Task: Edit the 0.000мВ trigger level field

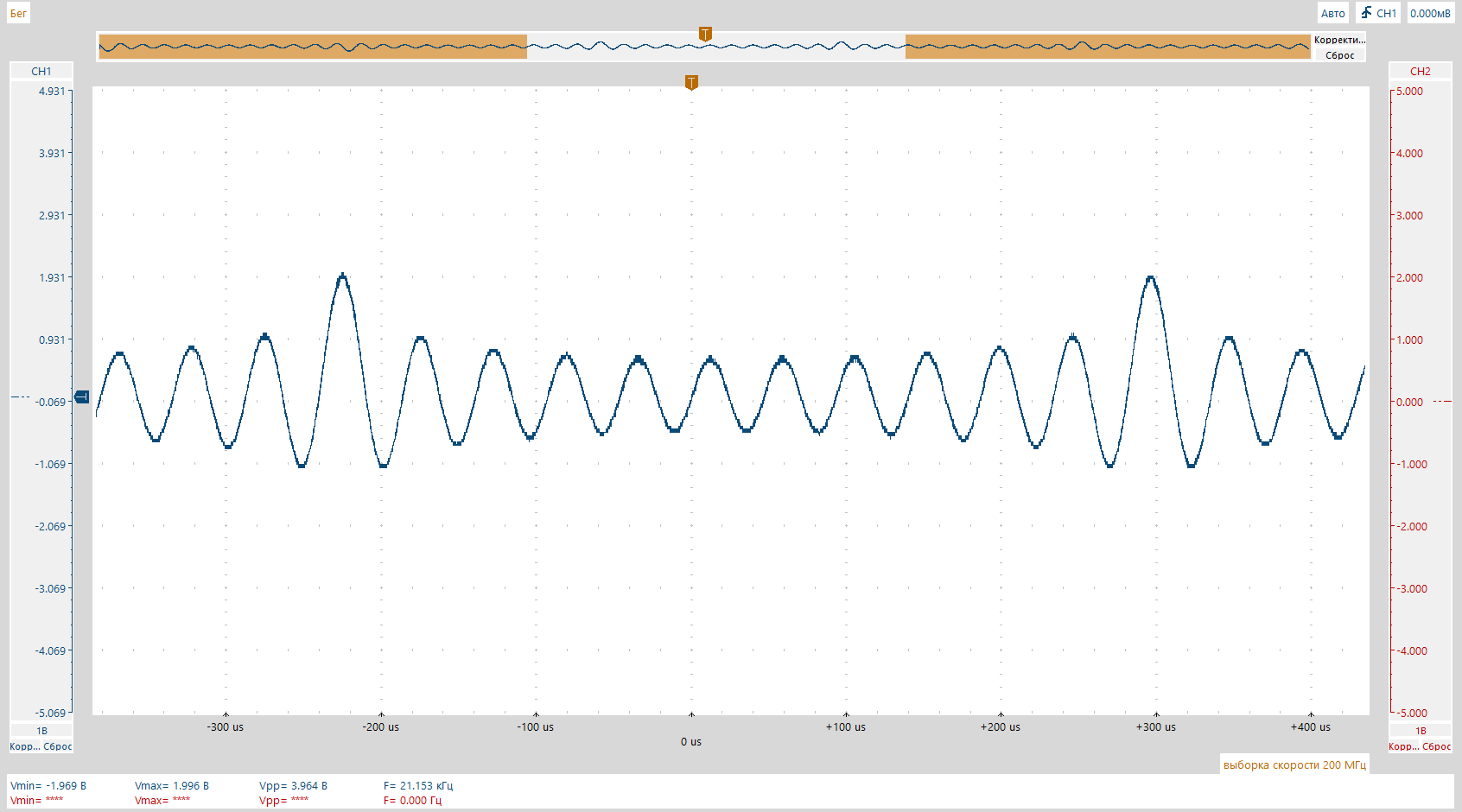Action: [1430, 13]
